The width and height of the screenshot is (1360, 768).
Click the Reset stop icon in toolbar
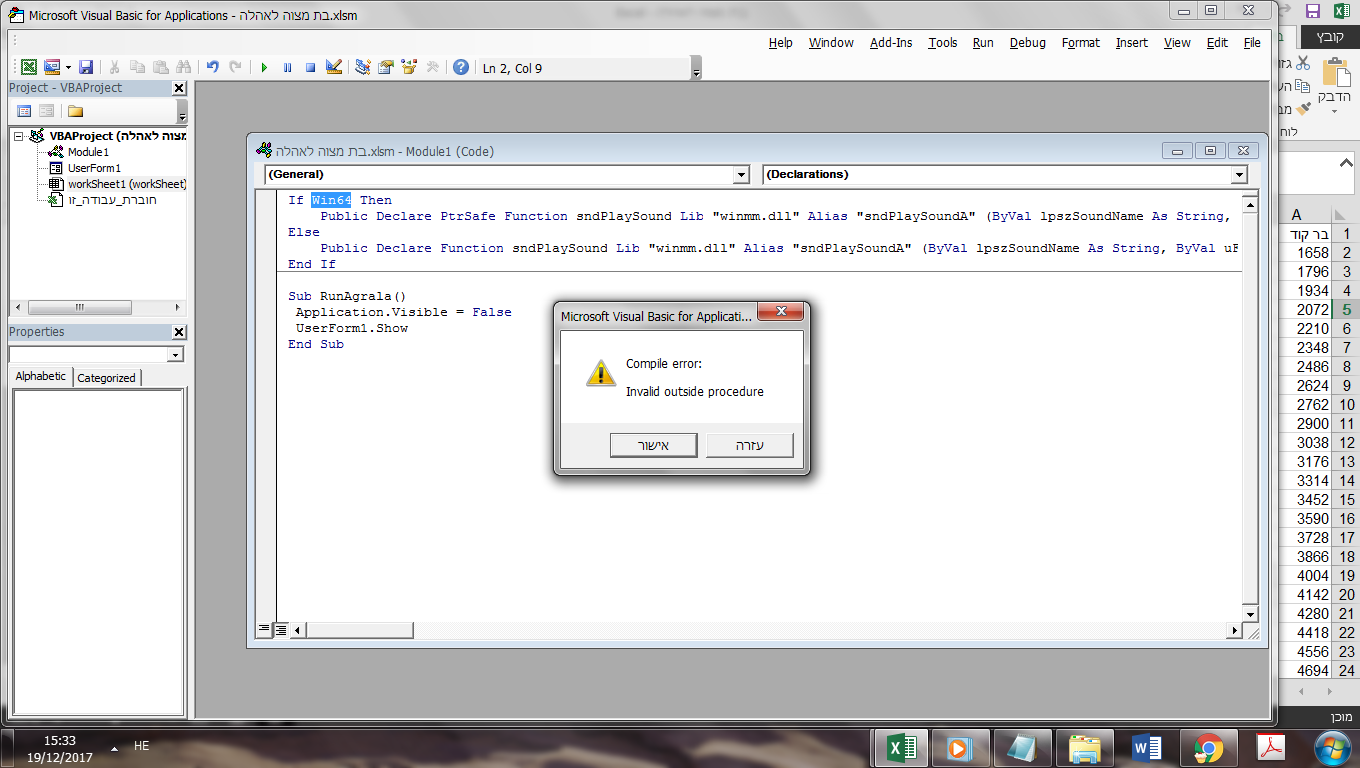(310, 67)
